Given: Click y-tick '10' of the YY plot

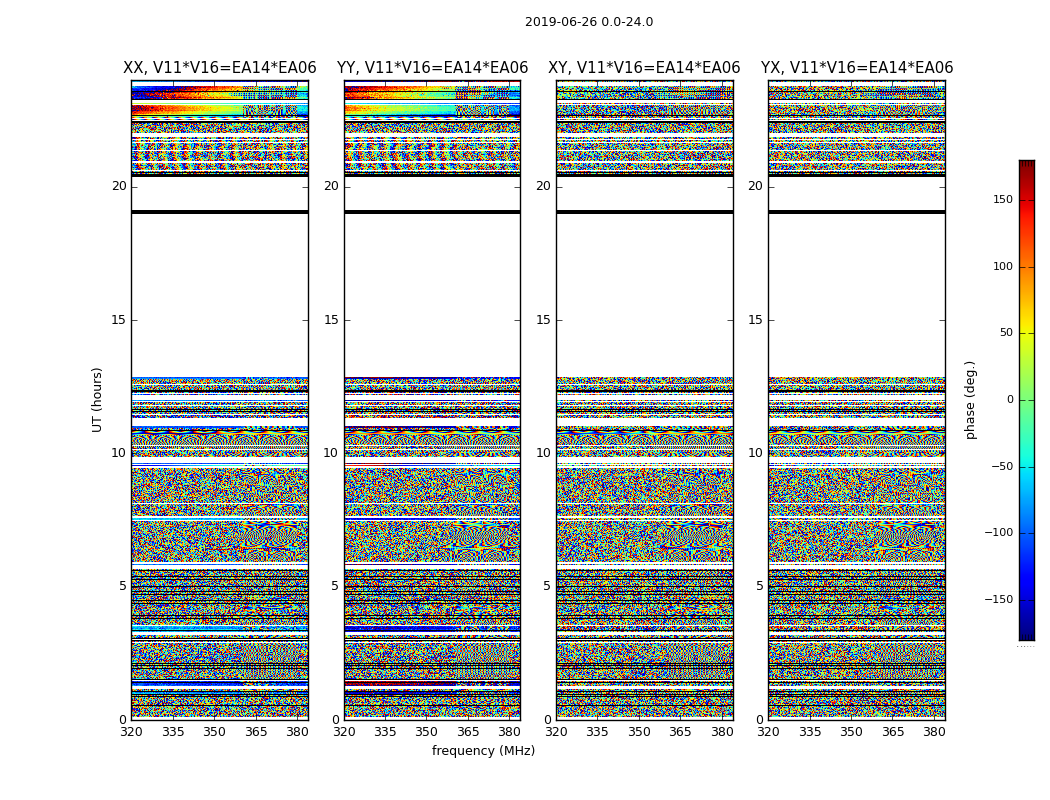Looking at the screenshot, I should click(331, 453).
